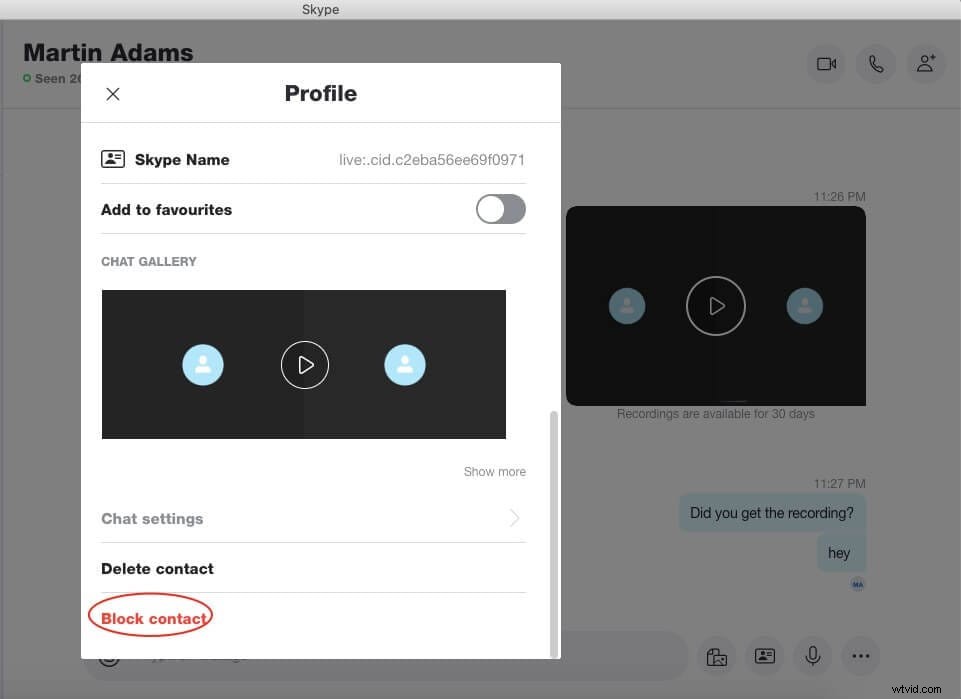The width and height of the screenshot is (961, 699).
Task: Open more options via the ellipsis icon
Action: [x=860, y=656]
